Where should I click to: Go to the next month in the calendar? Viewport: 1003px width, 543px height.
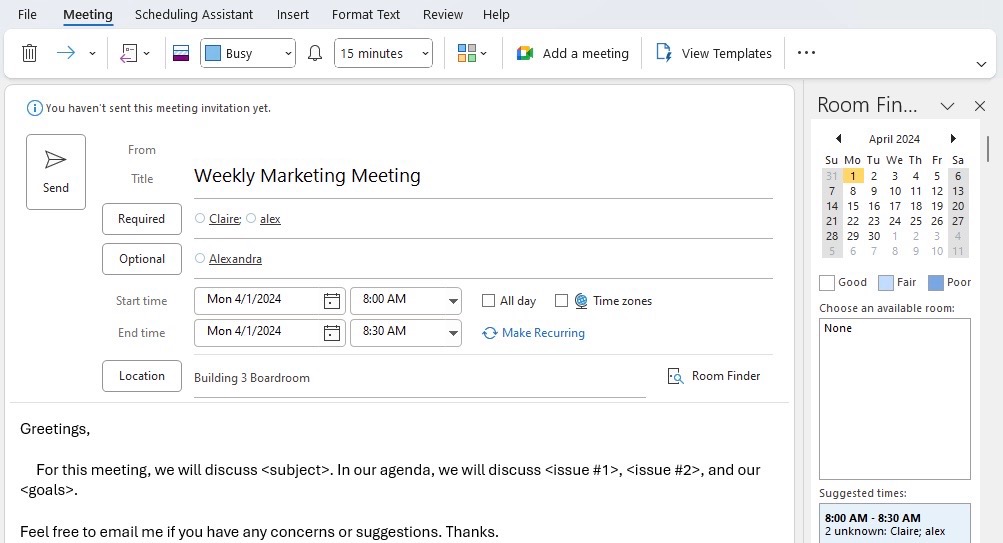pyautogui.click(x=953, y=138)
